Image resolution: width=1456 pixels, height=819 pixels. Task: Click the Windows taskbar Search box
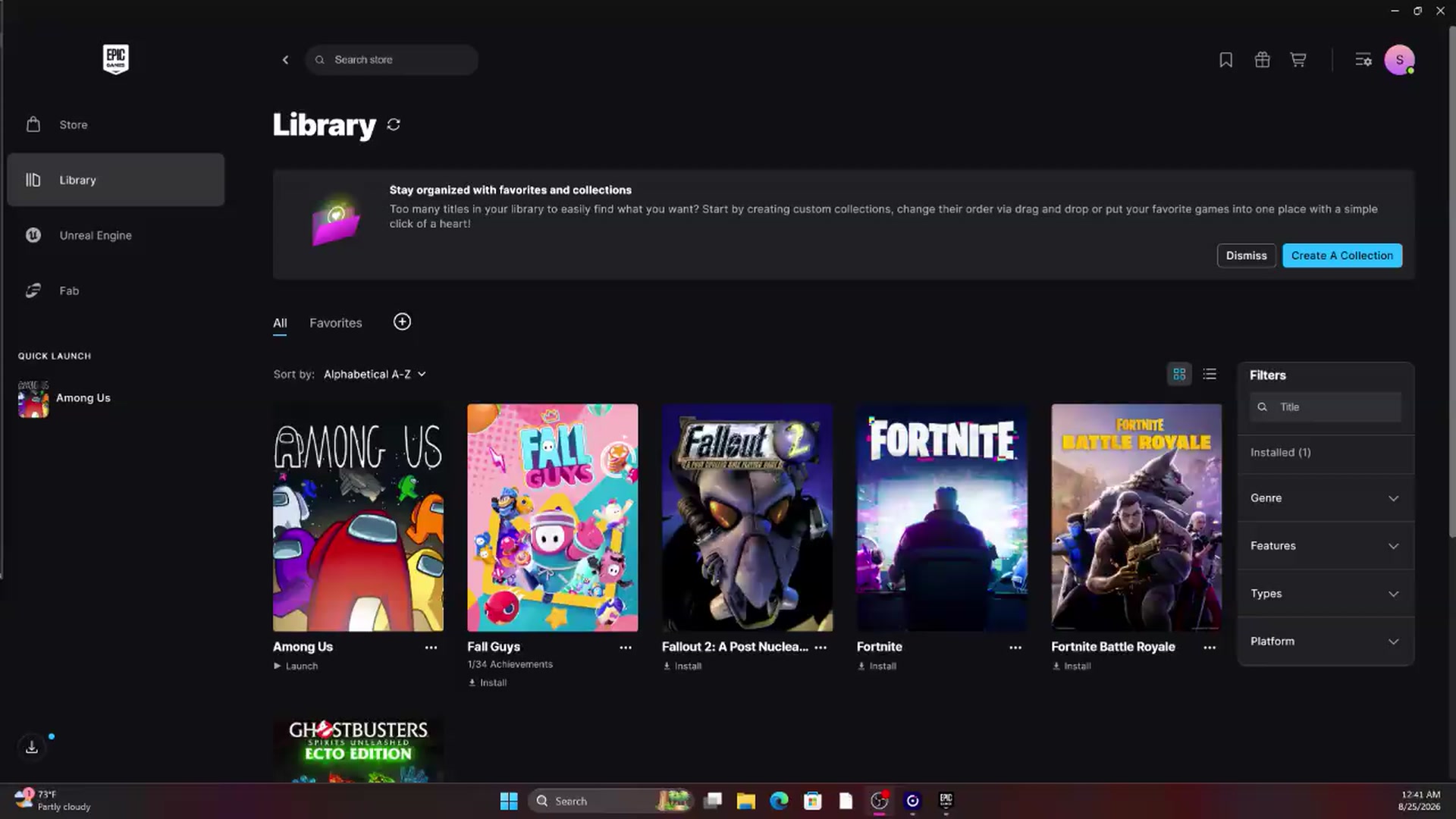coord(610,801)
